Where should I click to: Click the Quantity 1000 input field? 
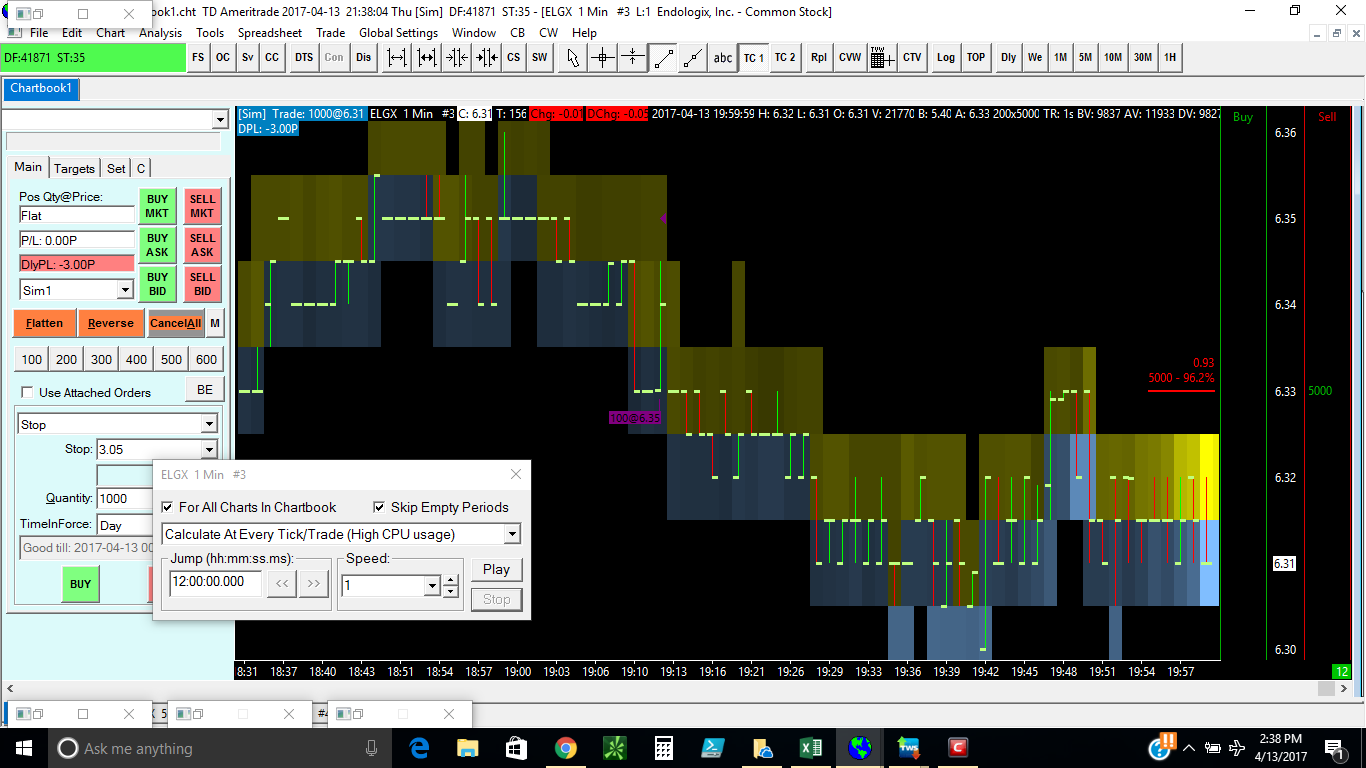click(124, 498)
